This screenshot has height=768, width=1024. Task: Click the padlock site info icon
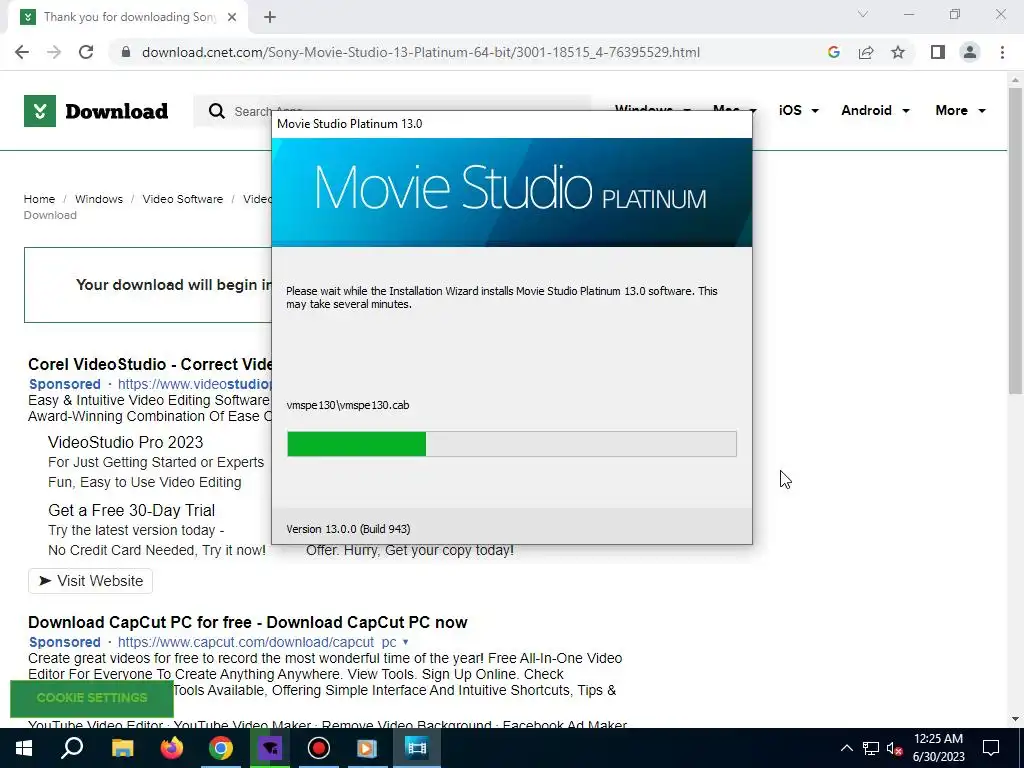coord(125,52)
